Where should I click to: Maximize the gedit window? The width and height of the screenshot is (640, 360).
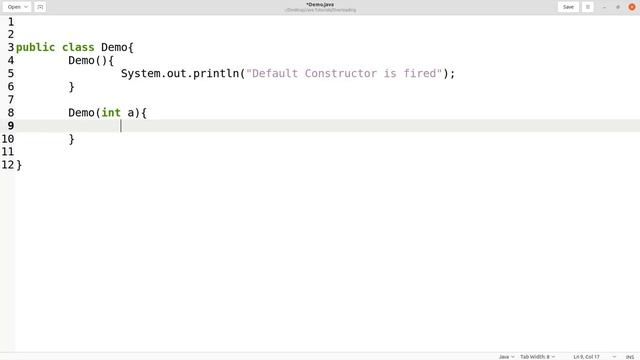click(618, 7)
